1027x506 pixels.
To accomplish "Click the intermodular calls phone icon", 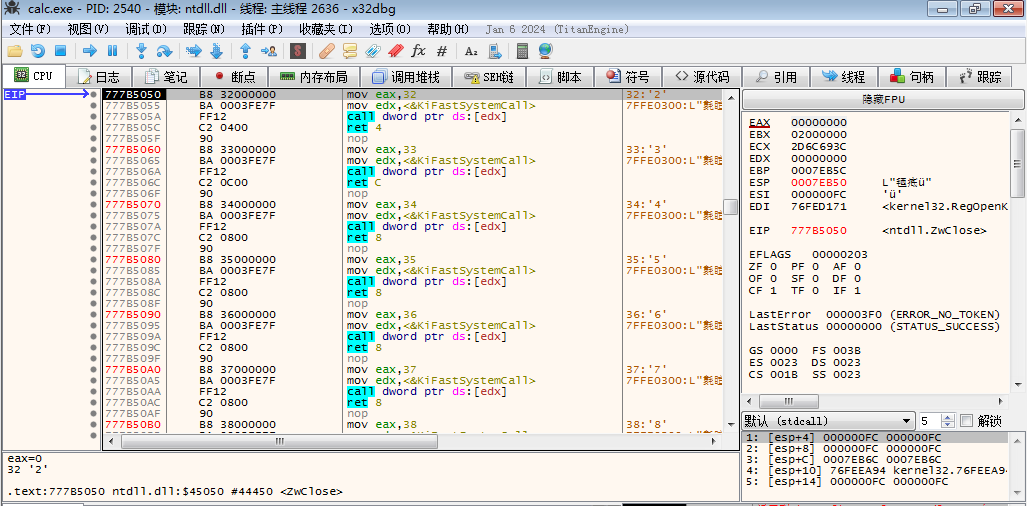I will [x=495, y=50].
